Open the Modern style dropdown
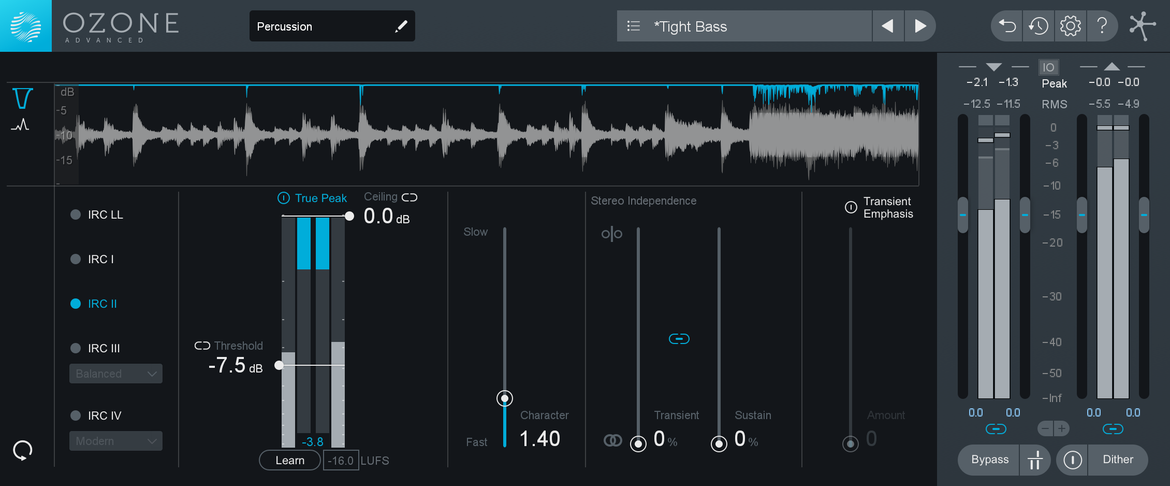This screenshot has height=486, width=1170. [x=116, y=441]
